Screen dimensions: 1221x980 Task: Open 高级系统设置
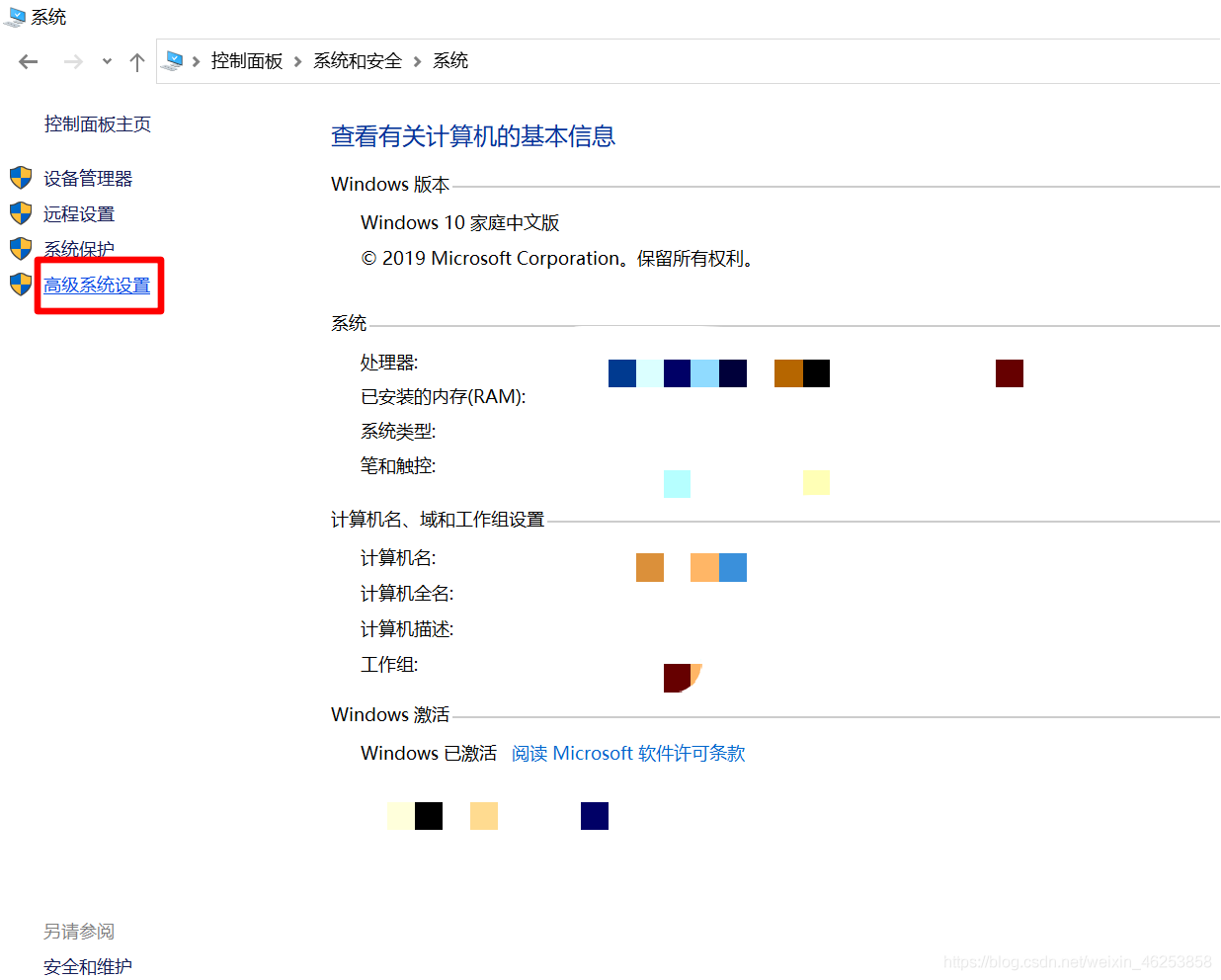(98, 284)
